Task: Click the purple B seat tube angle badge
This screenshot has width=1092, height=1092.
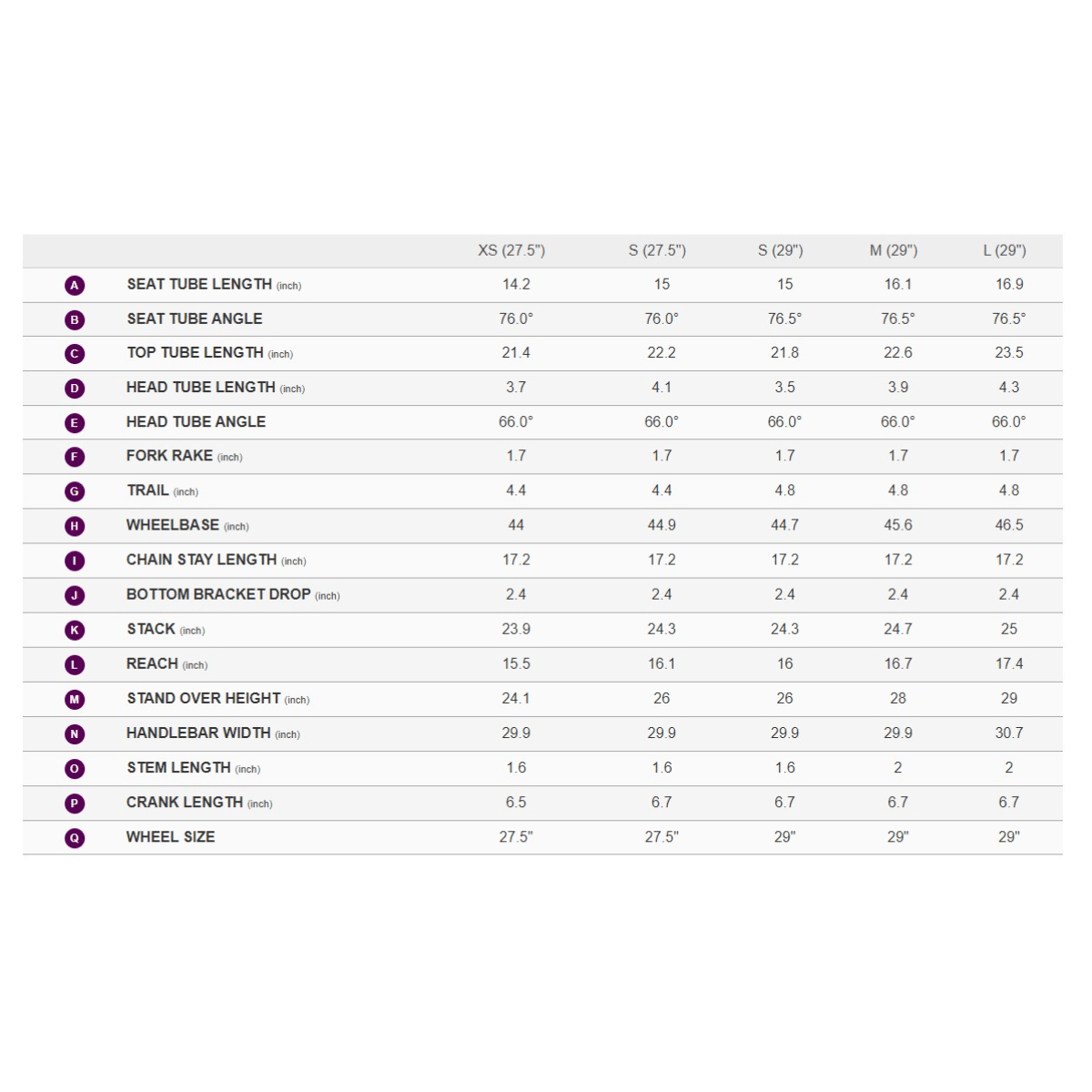Action: tap(75, 320)
